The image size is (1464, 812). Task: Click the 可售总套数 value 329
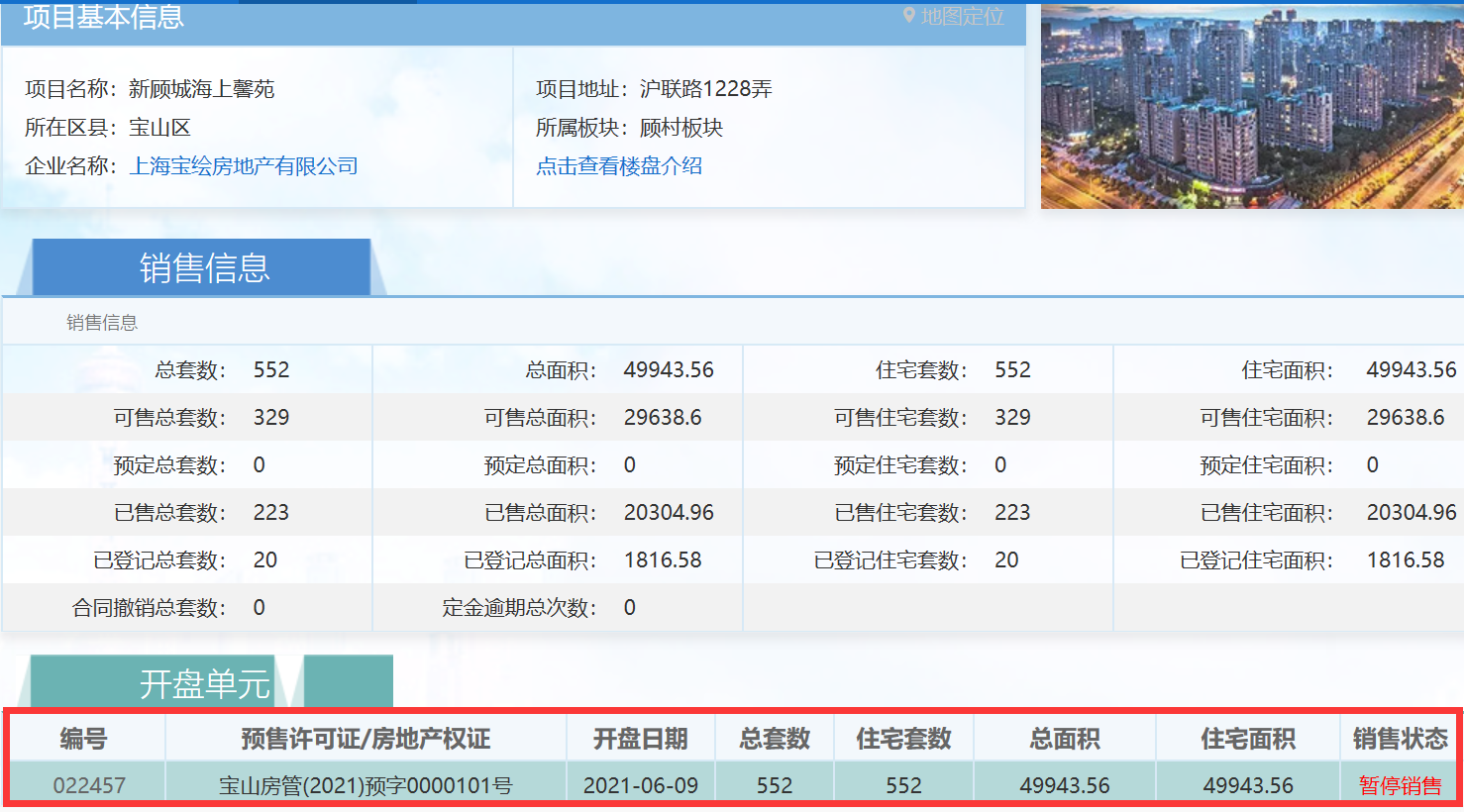pyautogui.click(x=271, y=418)
